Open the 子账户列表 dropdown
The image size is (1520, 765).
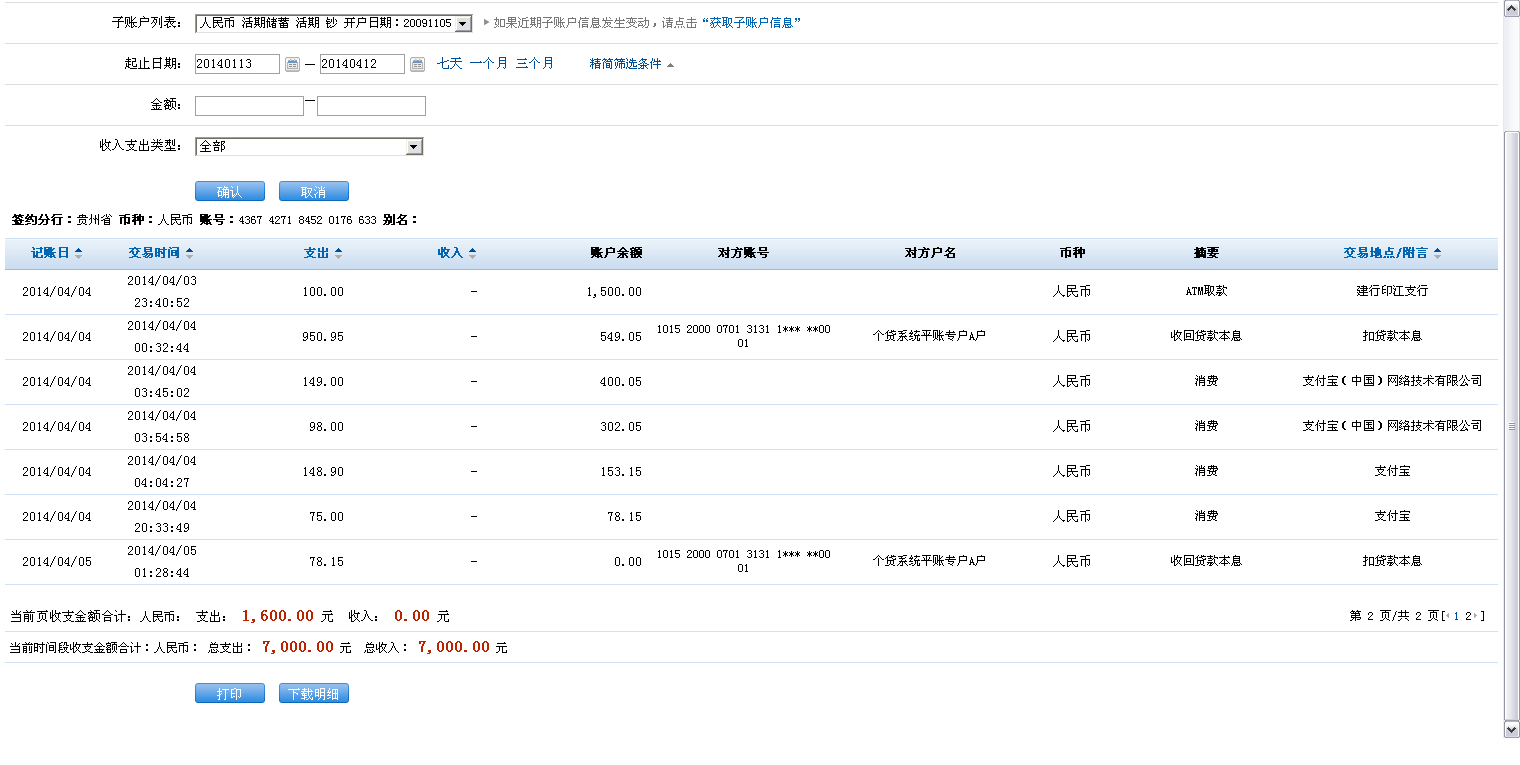[x=463, y=23]
